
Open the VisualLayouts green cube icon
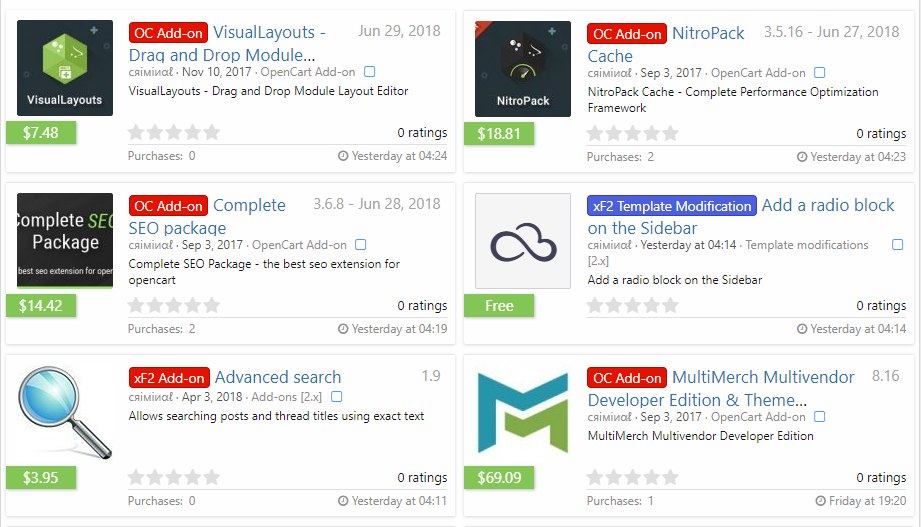point(65,68)
